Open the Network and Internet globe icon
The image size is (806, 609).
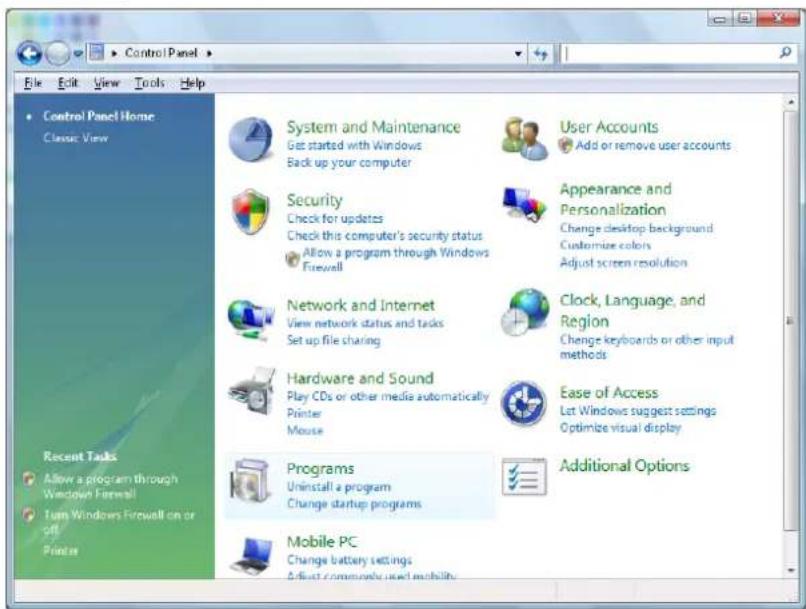click(250, 320)
